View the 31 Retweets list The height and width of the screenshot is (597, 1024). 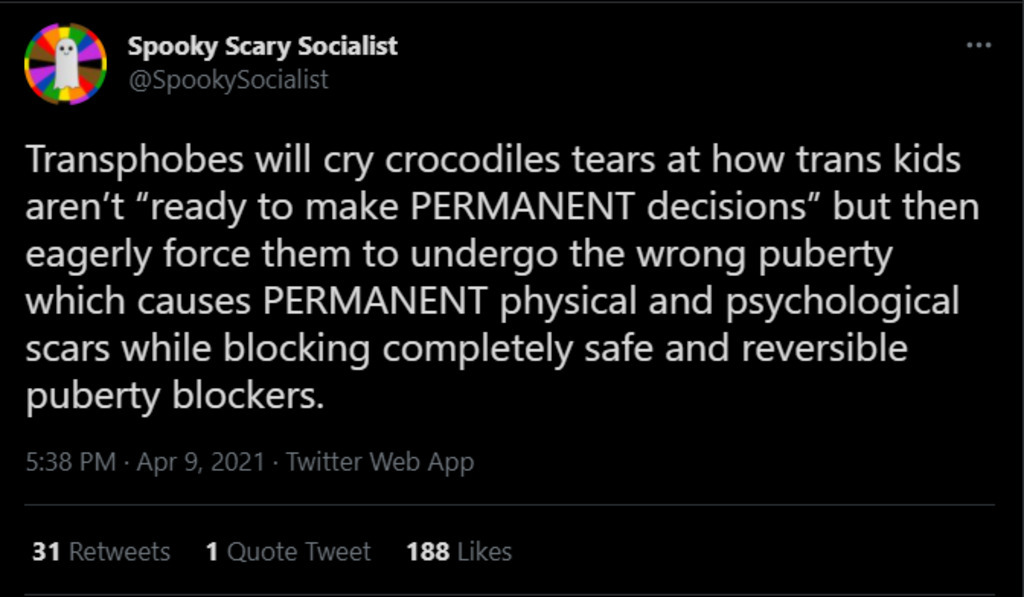[101, 551]
